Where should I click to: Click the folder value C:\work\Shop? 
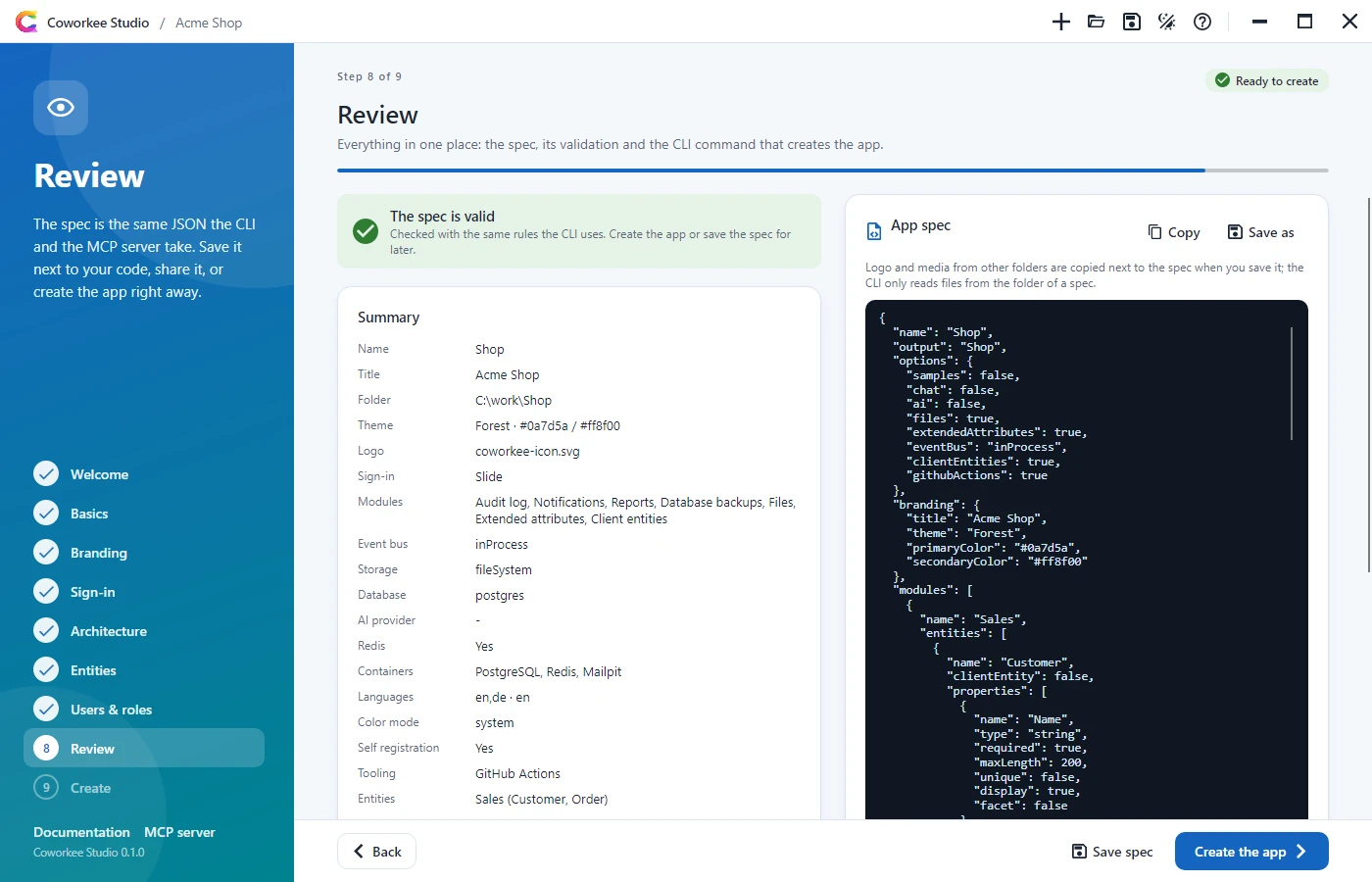pos(514,400)
